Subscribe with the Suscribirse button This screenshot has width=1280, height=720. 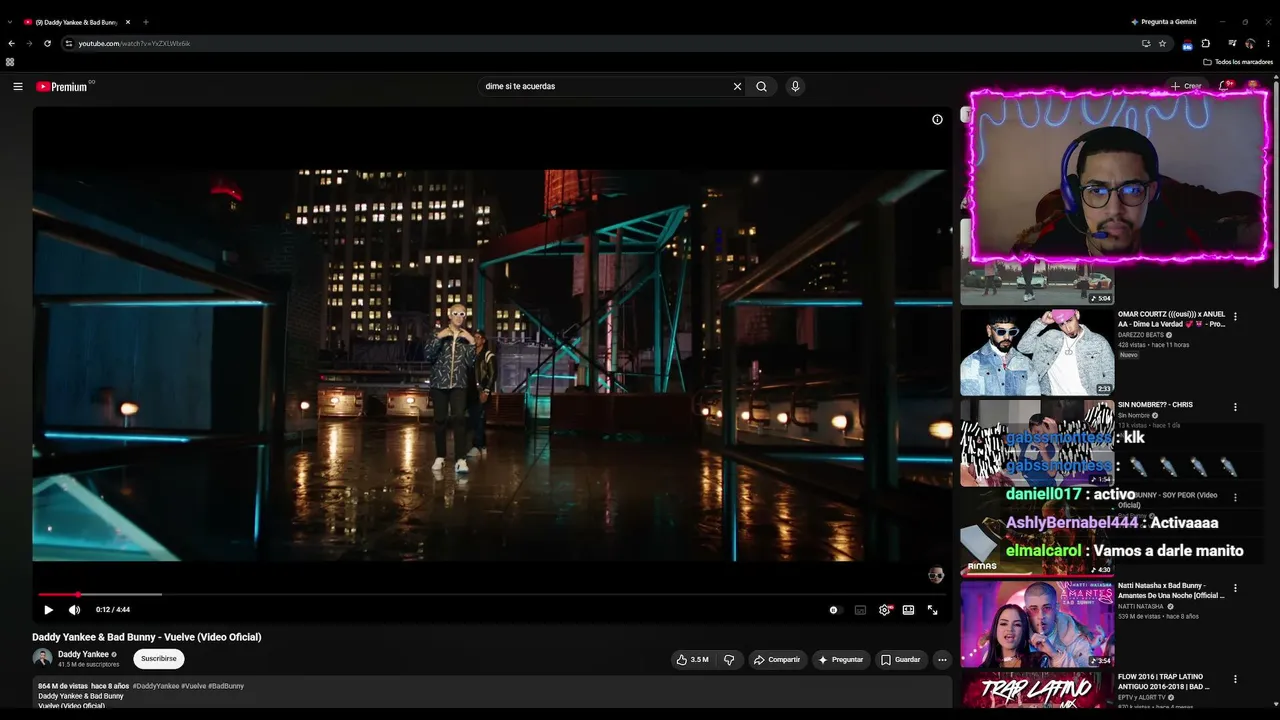pos(159,659)
